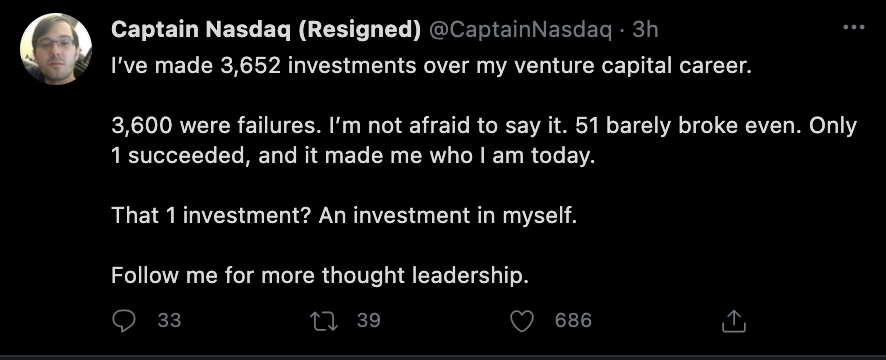
Task: Click the 33 replies count
Action: [x=170, y=321]
